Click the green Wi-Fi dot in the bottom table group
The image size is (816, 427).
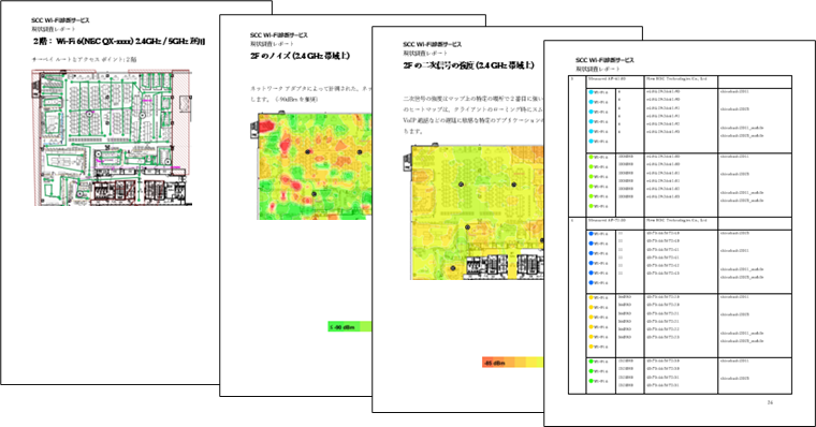591,359
